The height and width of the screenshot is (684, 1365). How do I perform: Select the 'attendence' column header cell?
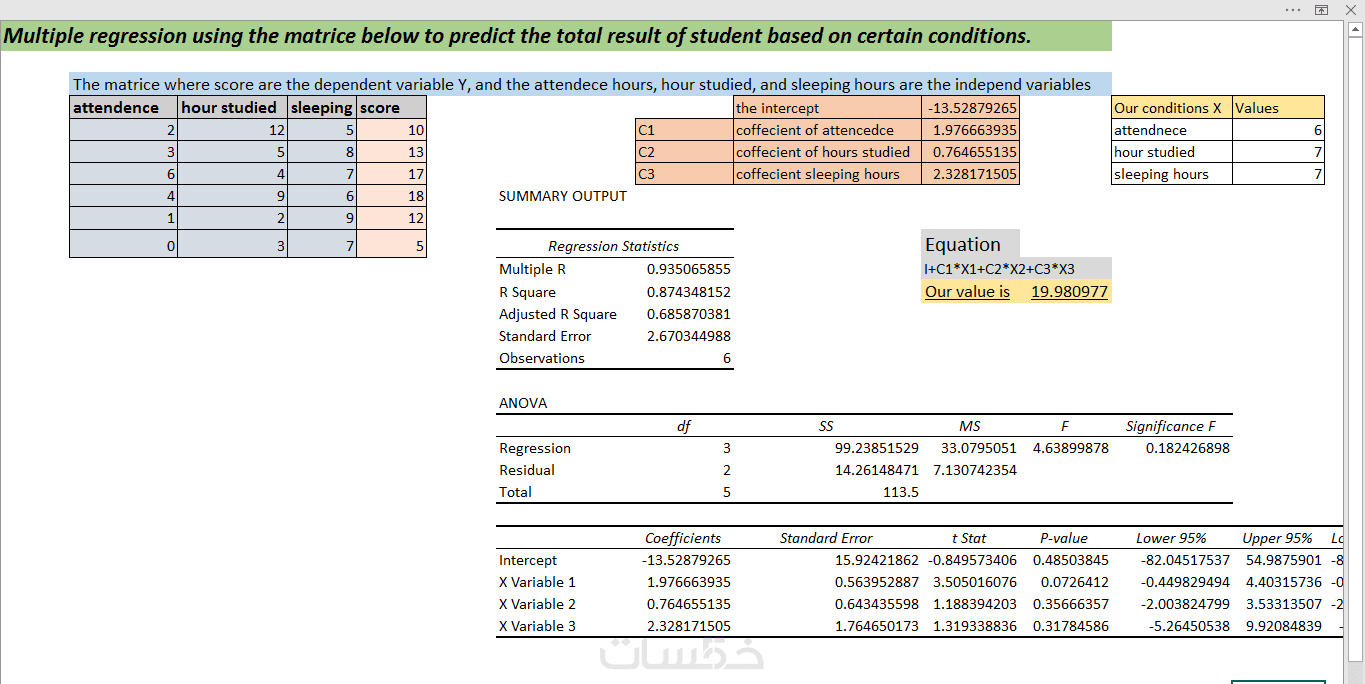tap(124, 107)
